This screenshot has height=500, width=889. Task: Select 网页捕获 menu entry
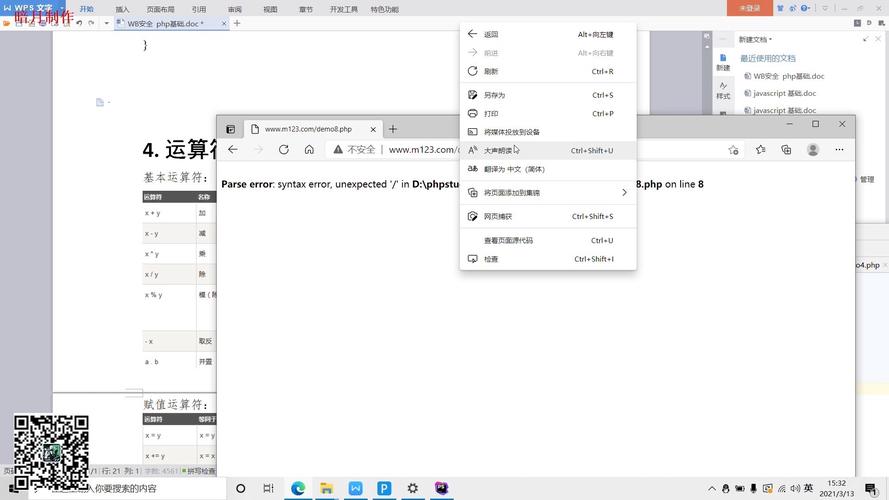click(548, 217)
